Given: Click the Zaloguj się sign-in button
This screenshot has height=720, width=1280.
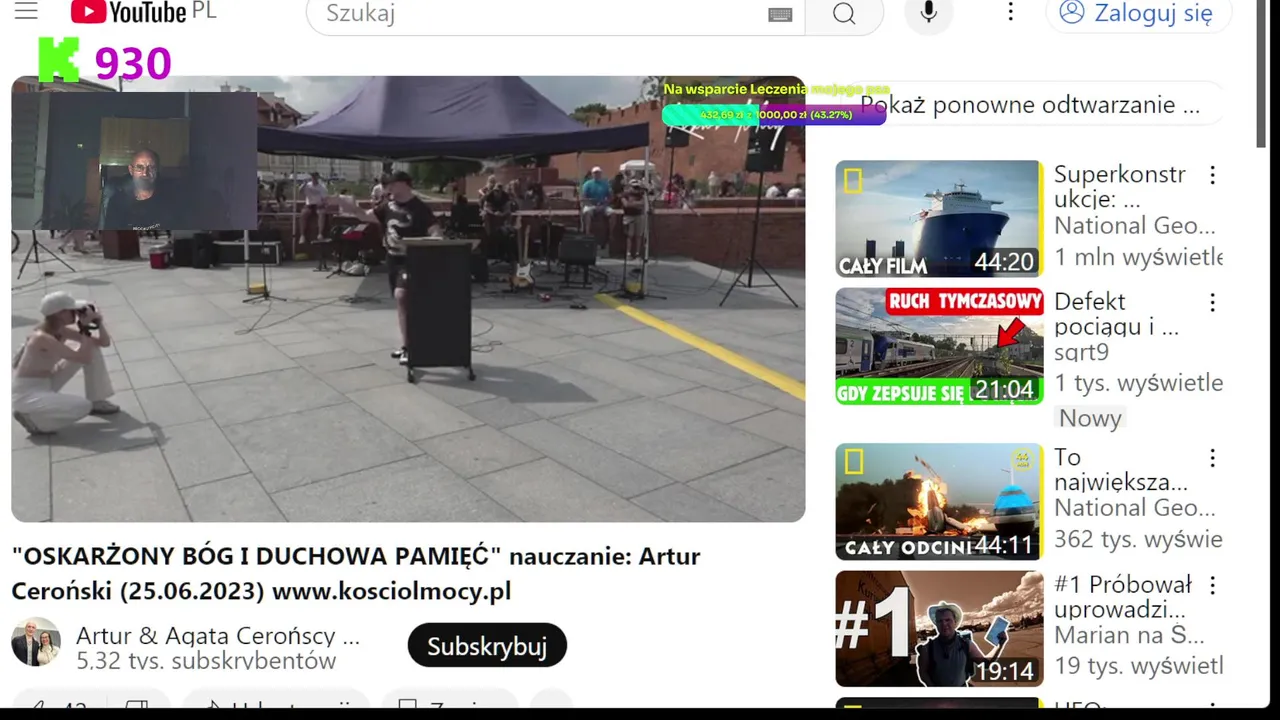Looking at the screenshot, I should (1138, 13).
